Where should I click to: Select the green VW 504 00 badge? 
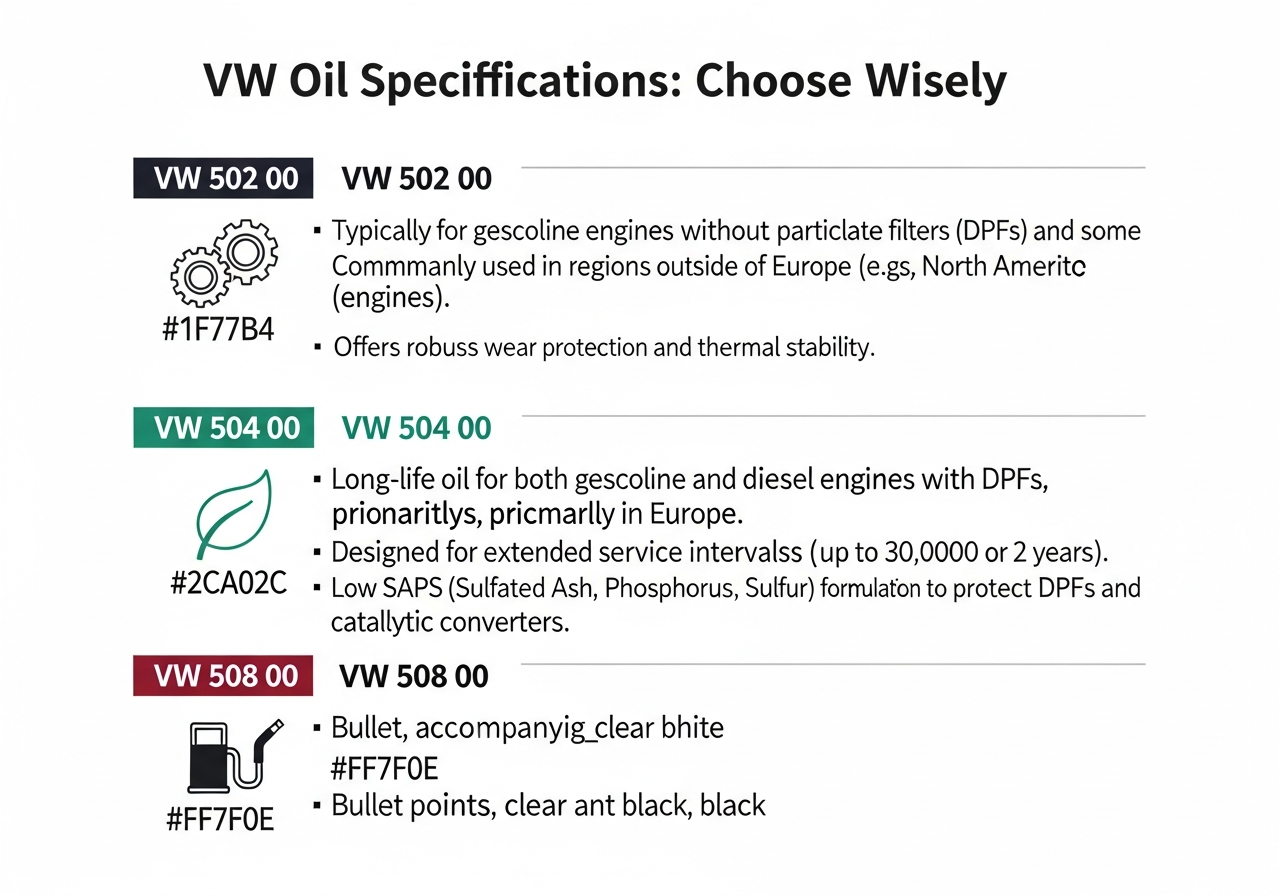pos(224,428)
